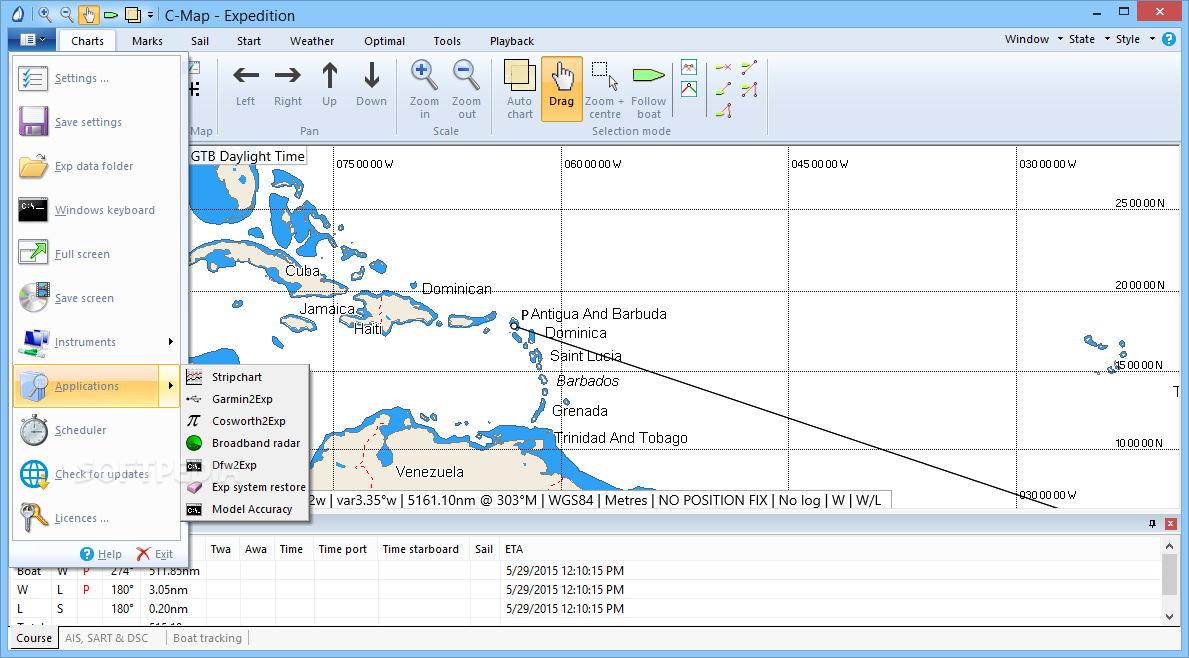Switch to the Marks ribbon tab

click(x=147, y=41)
